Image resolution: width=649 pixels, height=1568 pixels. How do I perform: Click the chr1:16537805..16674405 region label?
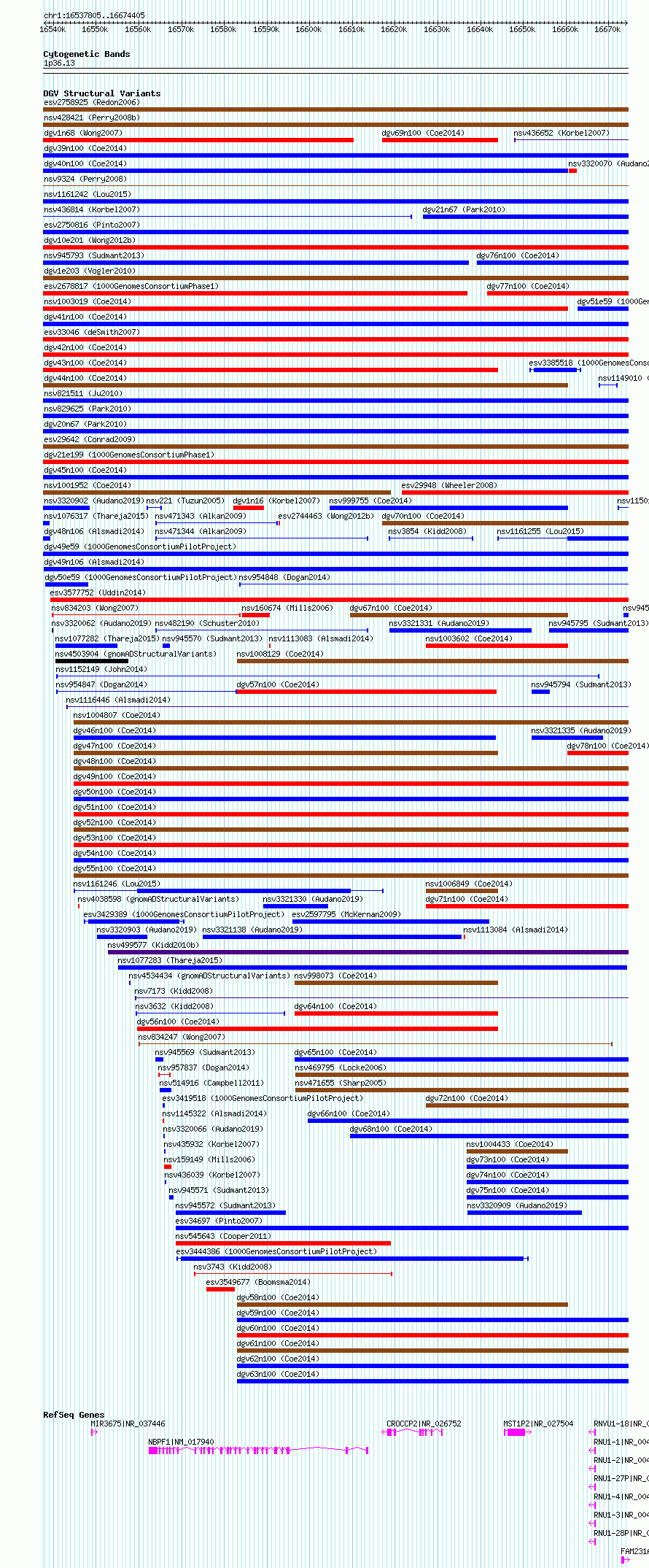coord(94,15)
